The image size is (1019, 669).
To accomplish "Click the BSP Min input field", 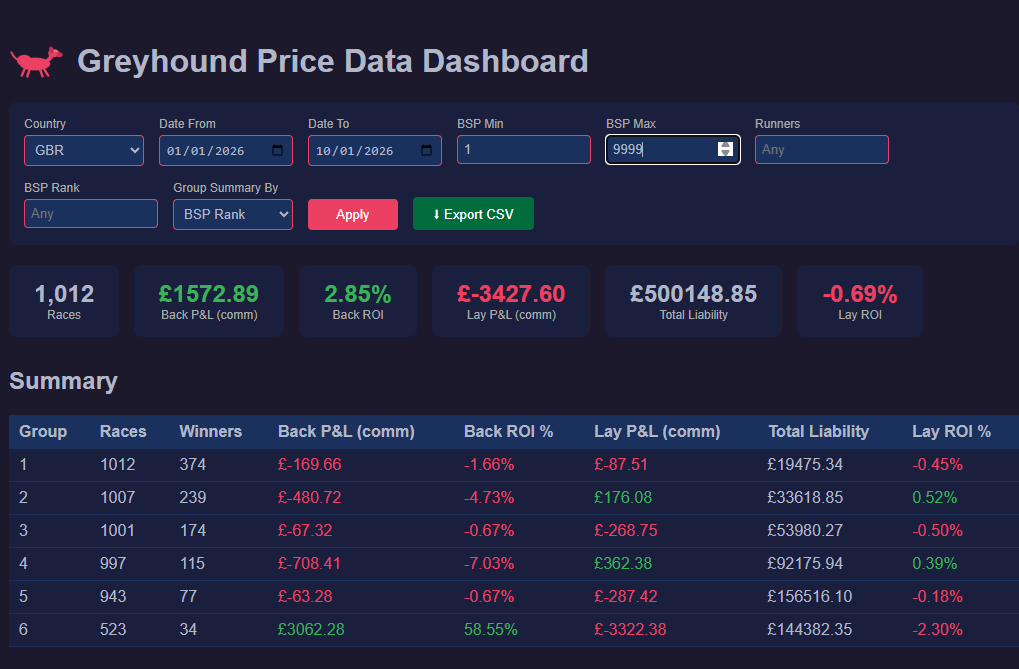I will point(523,149).
